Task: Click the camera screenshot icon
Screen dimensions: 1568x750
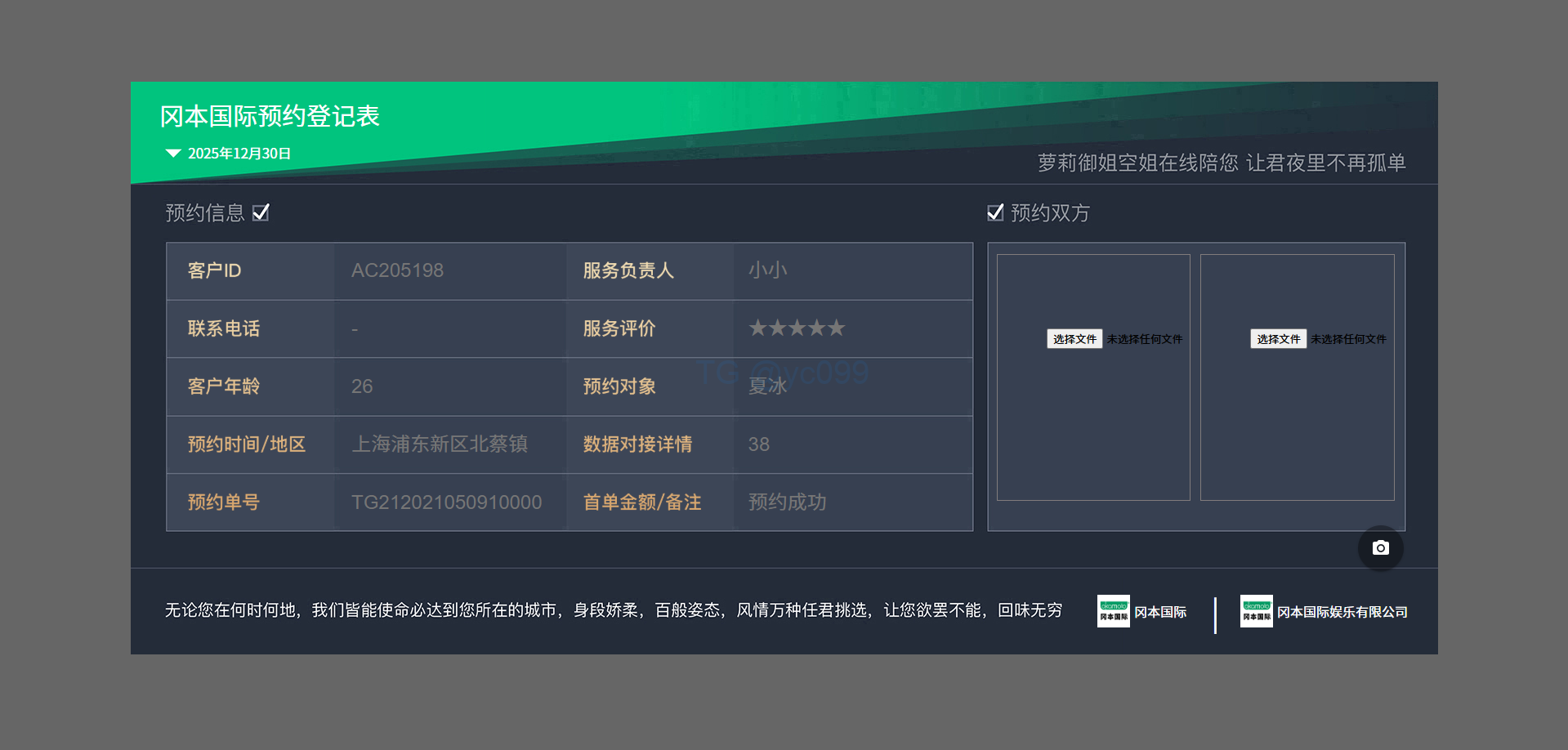Action: [x=1380, y=548]
